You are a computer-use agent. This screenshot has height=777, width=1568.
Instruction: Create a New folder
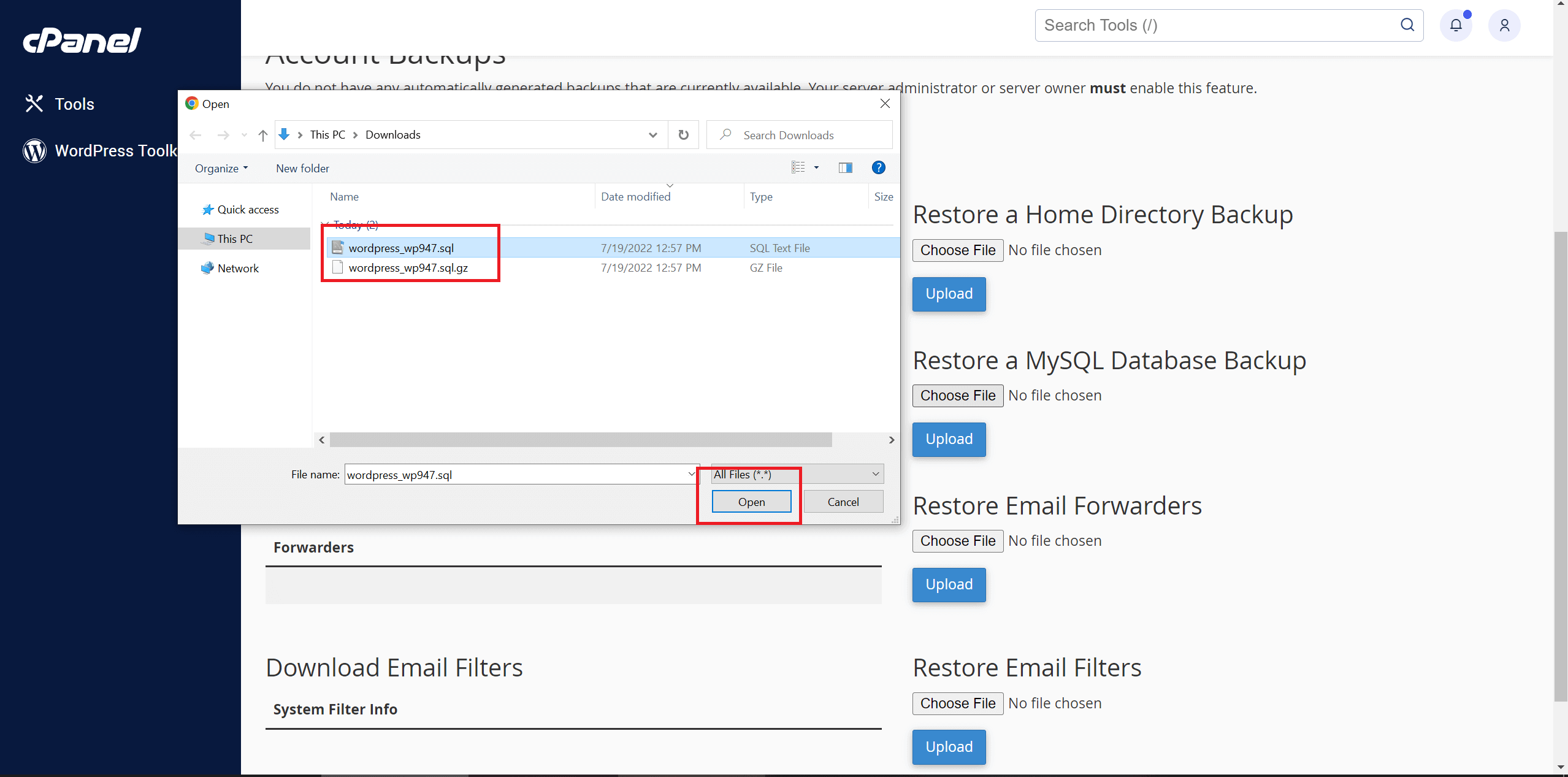click(x=302, y=169)
